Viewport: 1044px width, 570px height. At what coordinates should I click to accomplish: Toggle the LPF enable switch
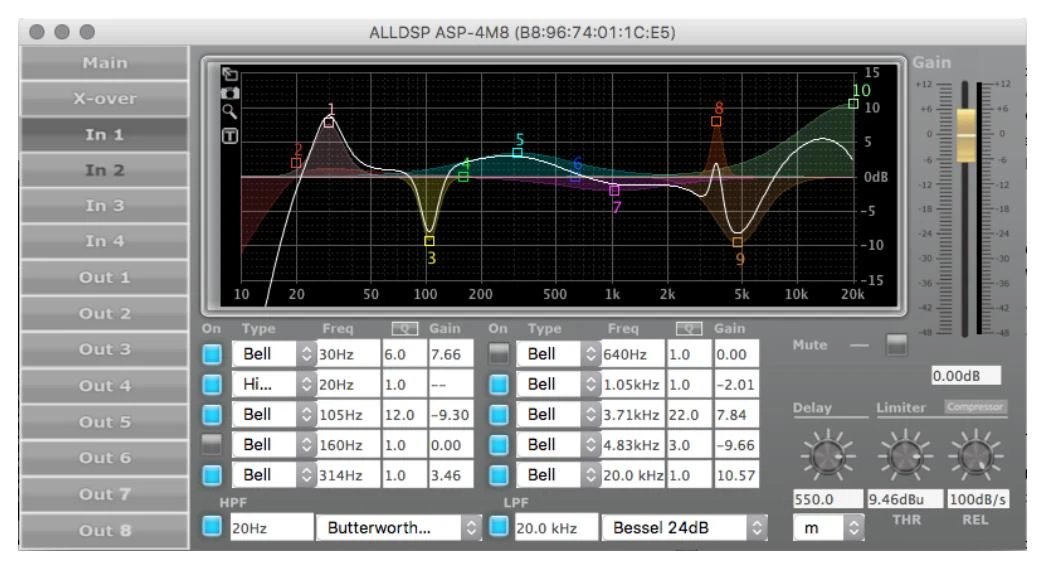(x=499, y=527)
